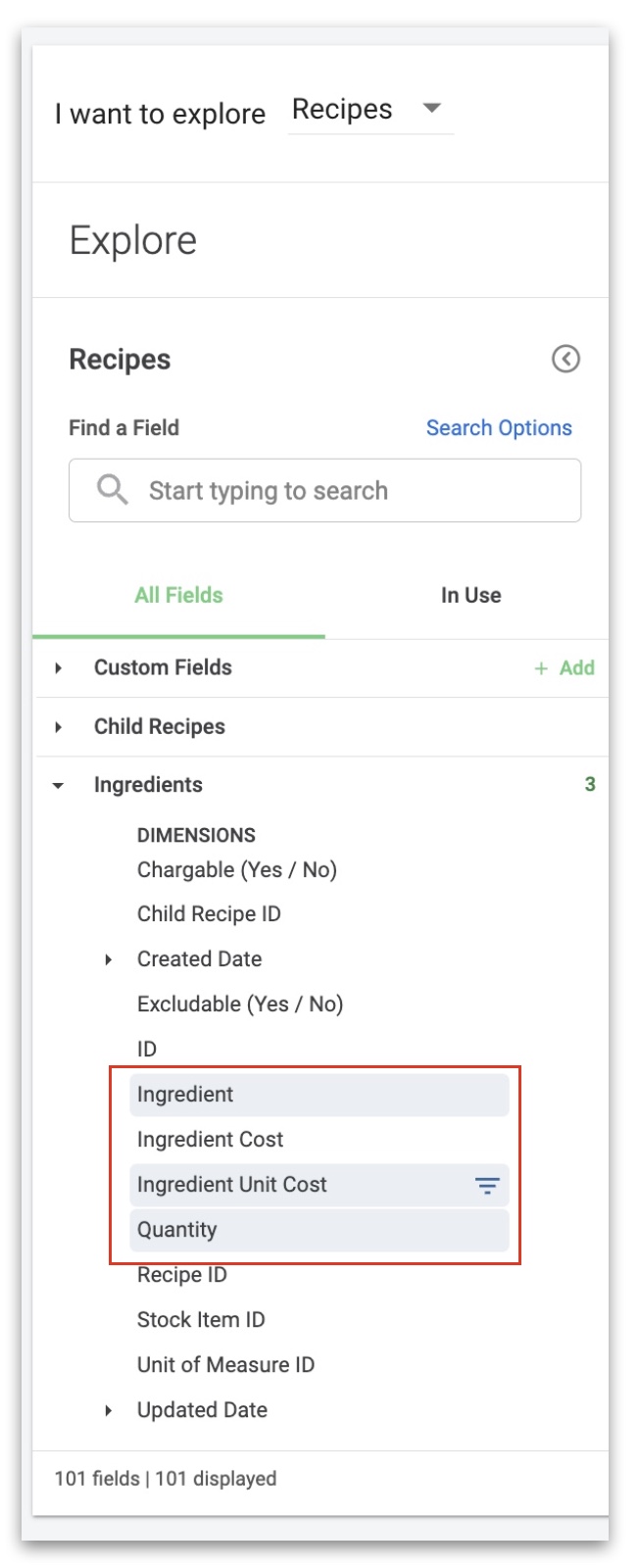Open the Recipes explore dropdown
This screenshot has width=639, height=1568.
click(x=369, y=110)
